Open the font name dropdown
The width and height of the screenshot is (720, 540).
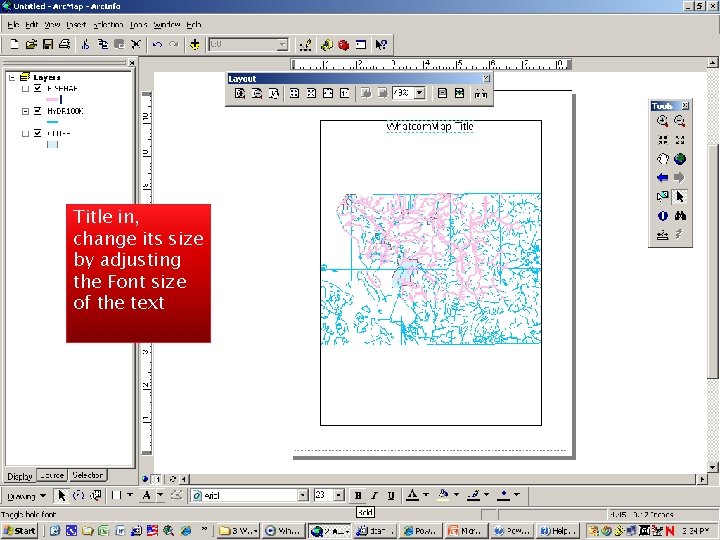(x=303, y=495)
